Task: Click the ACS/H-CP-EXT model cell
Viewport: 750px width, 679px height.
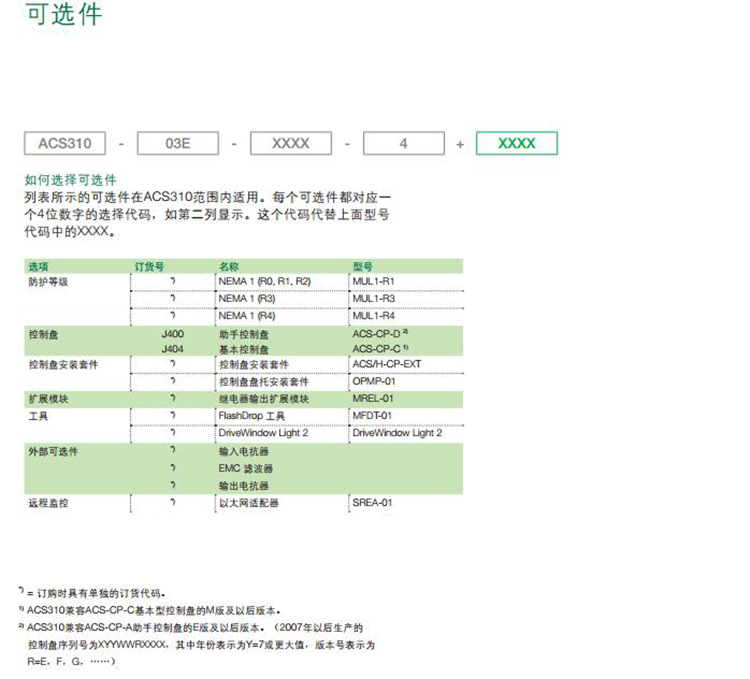Action: (x=387, y=364)
